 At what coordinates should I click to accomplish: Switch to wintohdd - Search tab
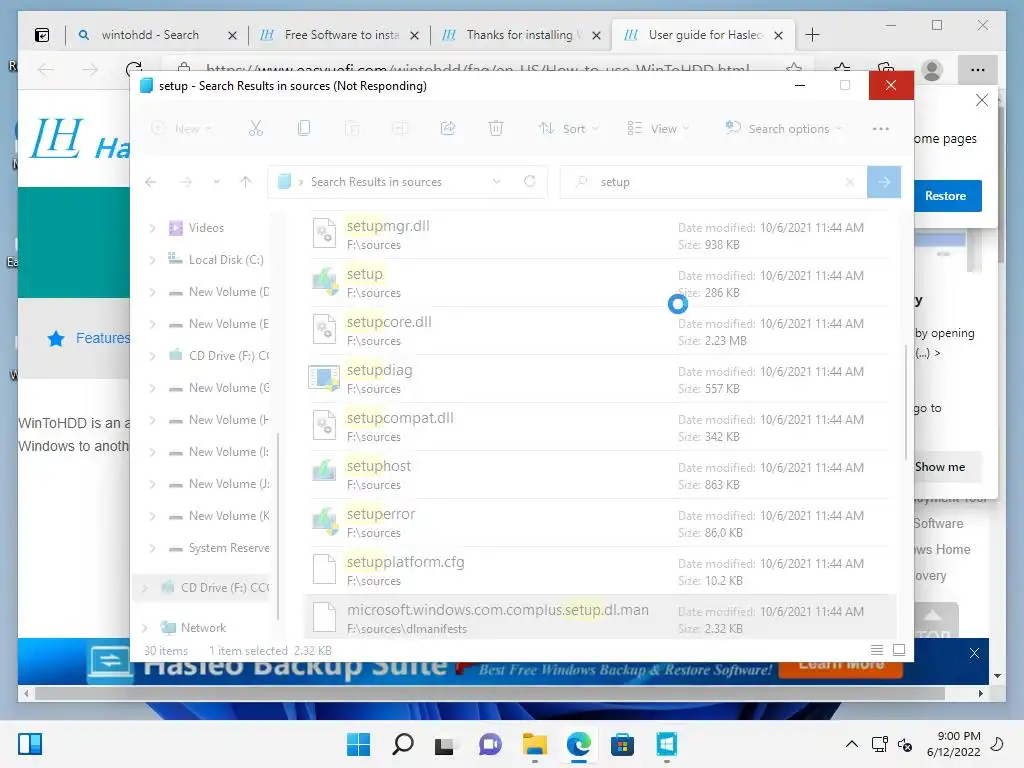pyautogui.click(x=150, y=35)
